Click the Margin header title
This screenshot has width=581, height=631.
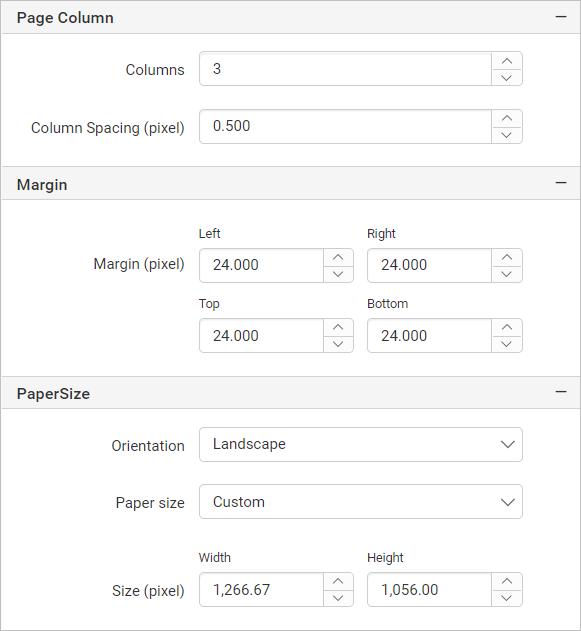click(42, 185)
